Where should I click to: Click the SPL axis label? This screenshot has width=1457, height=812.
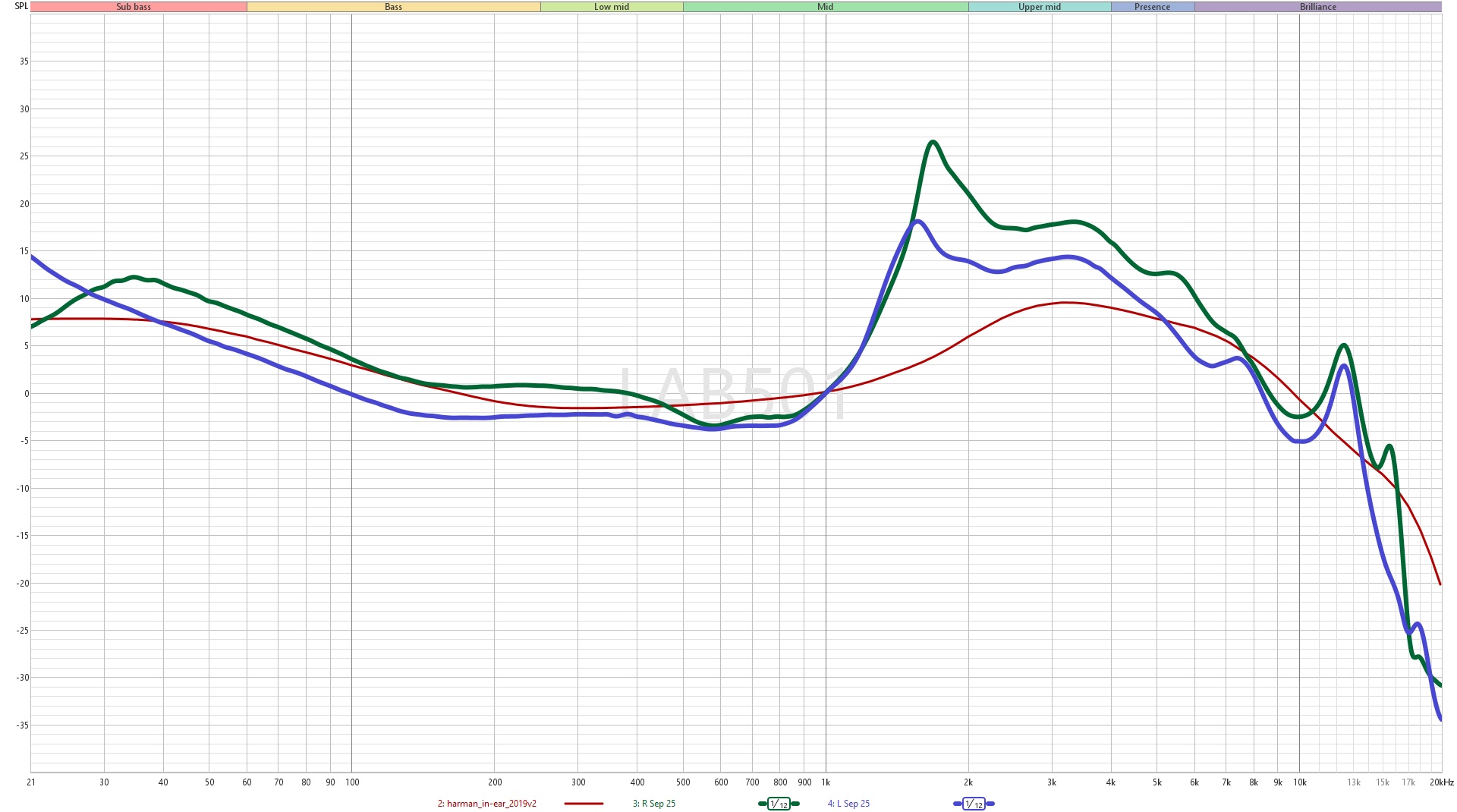(x=21, y=6)
